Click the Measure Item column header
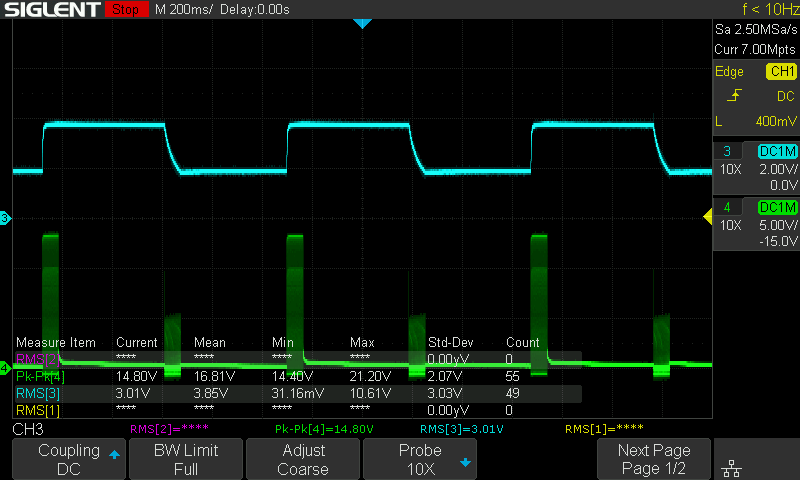The image size is (800, 480). 56,342
